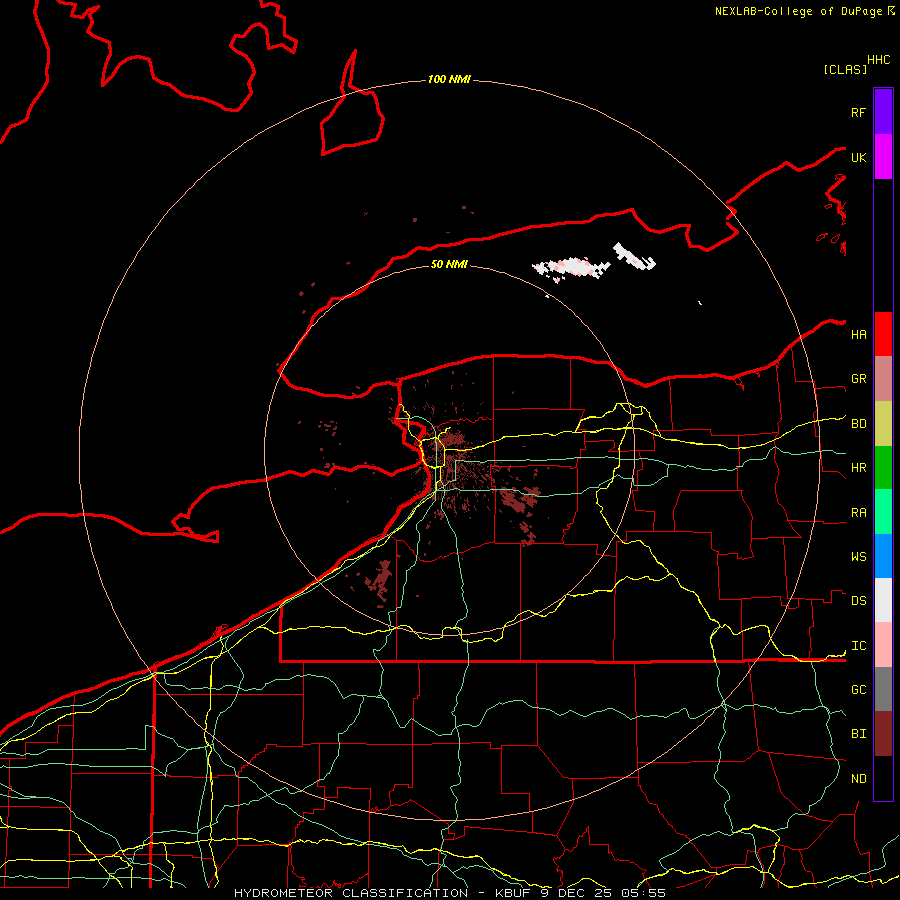Select the BD yellow legend swatch
Image resolution: width=900 pixels, height=900 pixels.
coord(883,424)
